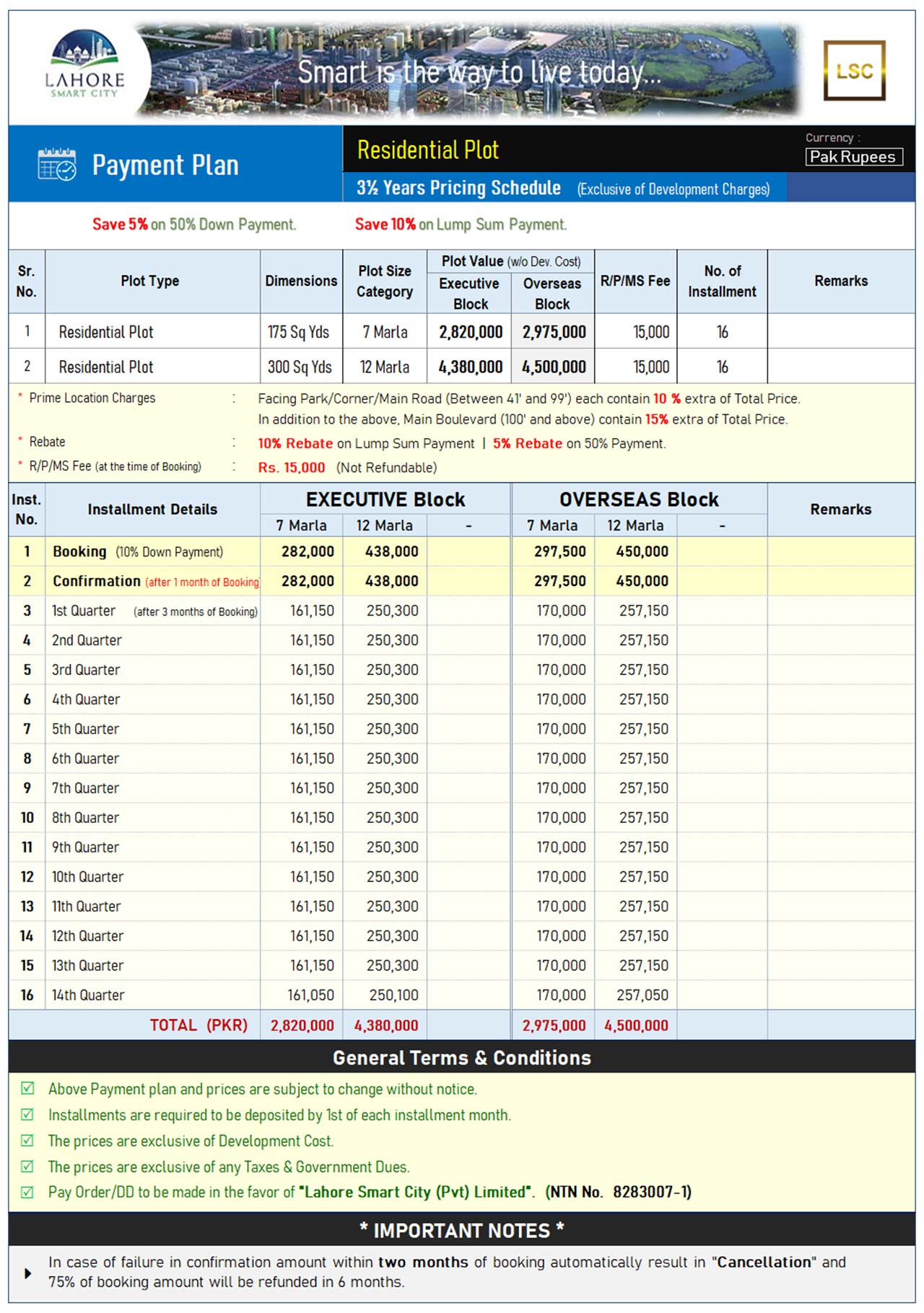This screenshot has height=1313, width=924.
Task: Click the 'EXECUTIVE Block' section header
Action: 385,500
